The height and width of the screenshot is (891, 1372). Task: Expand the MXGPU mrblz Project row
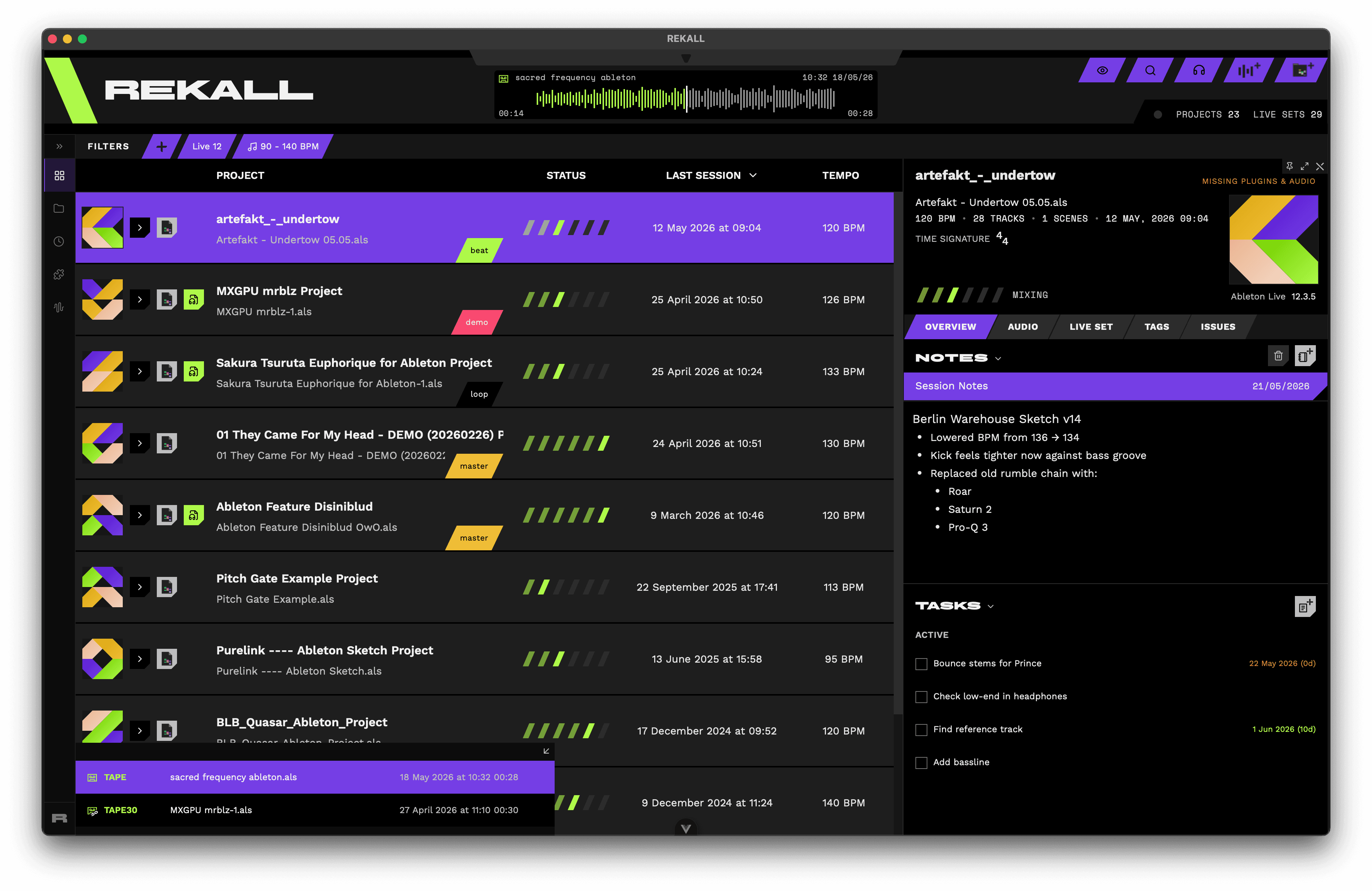tap(140, 300)
